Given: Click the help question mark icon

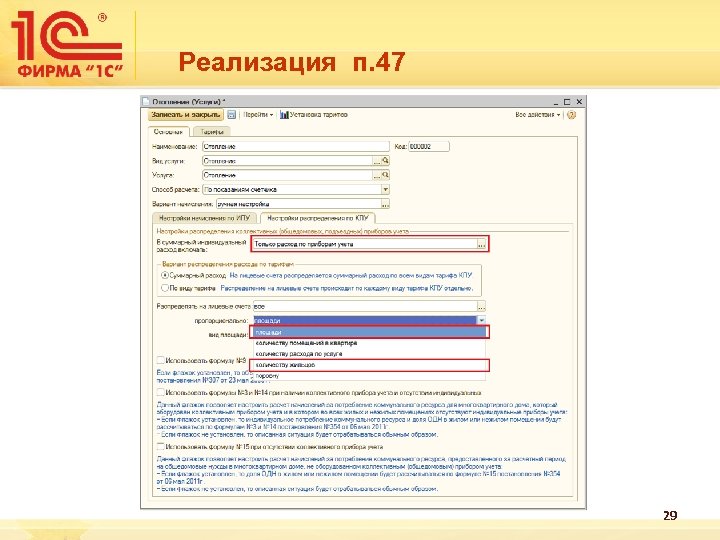Looking at the screenshot, I should pos(571,115).
